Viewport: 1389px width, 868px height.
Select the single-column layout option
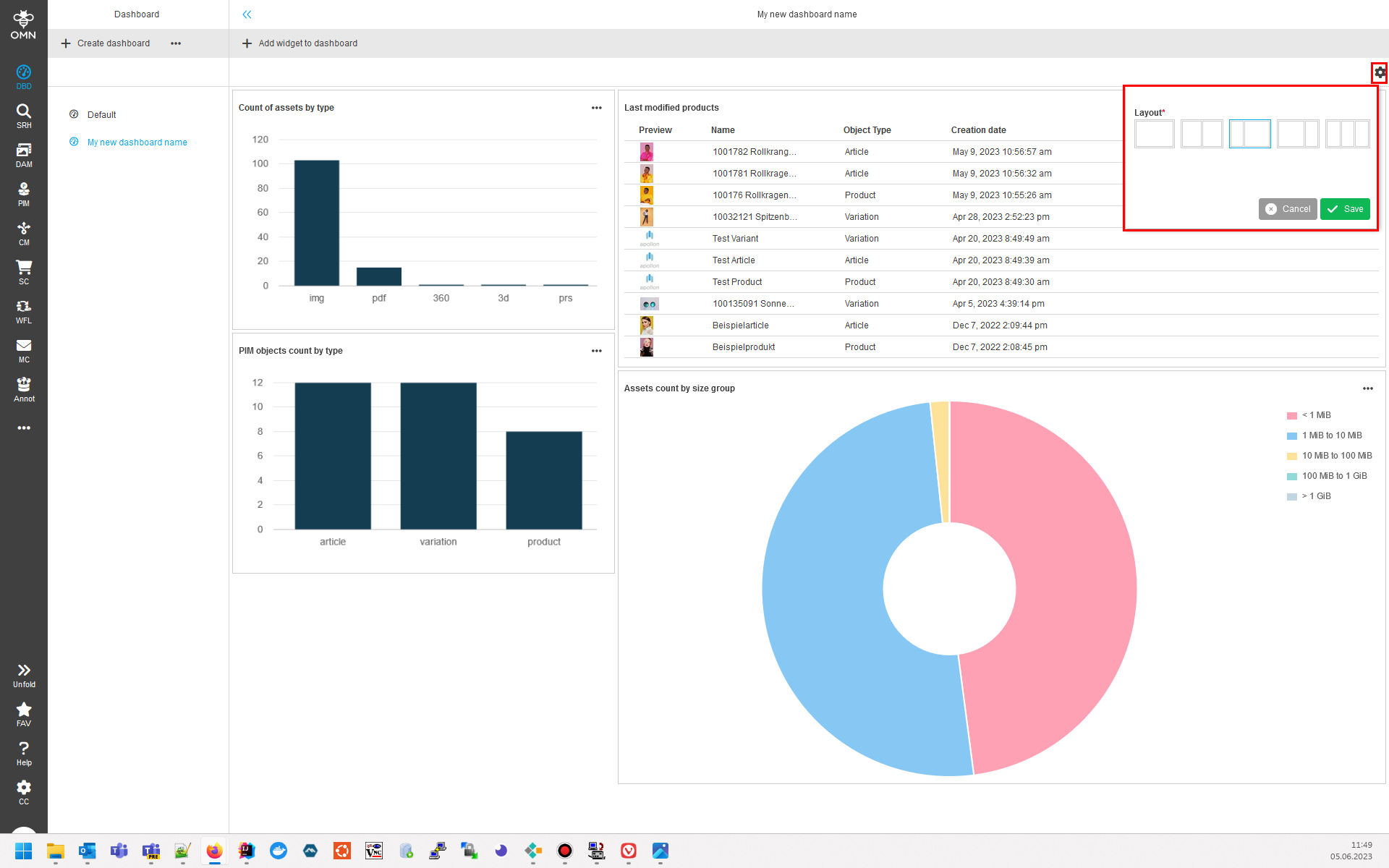[x=1154, y=134]
